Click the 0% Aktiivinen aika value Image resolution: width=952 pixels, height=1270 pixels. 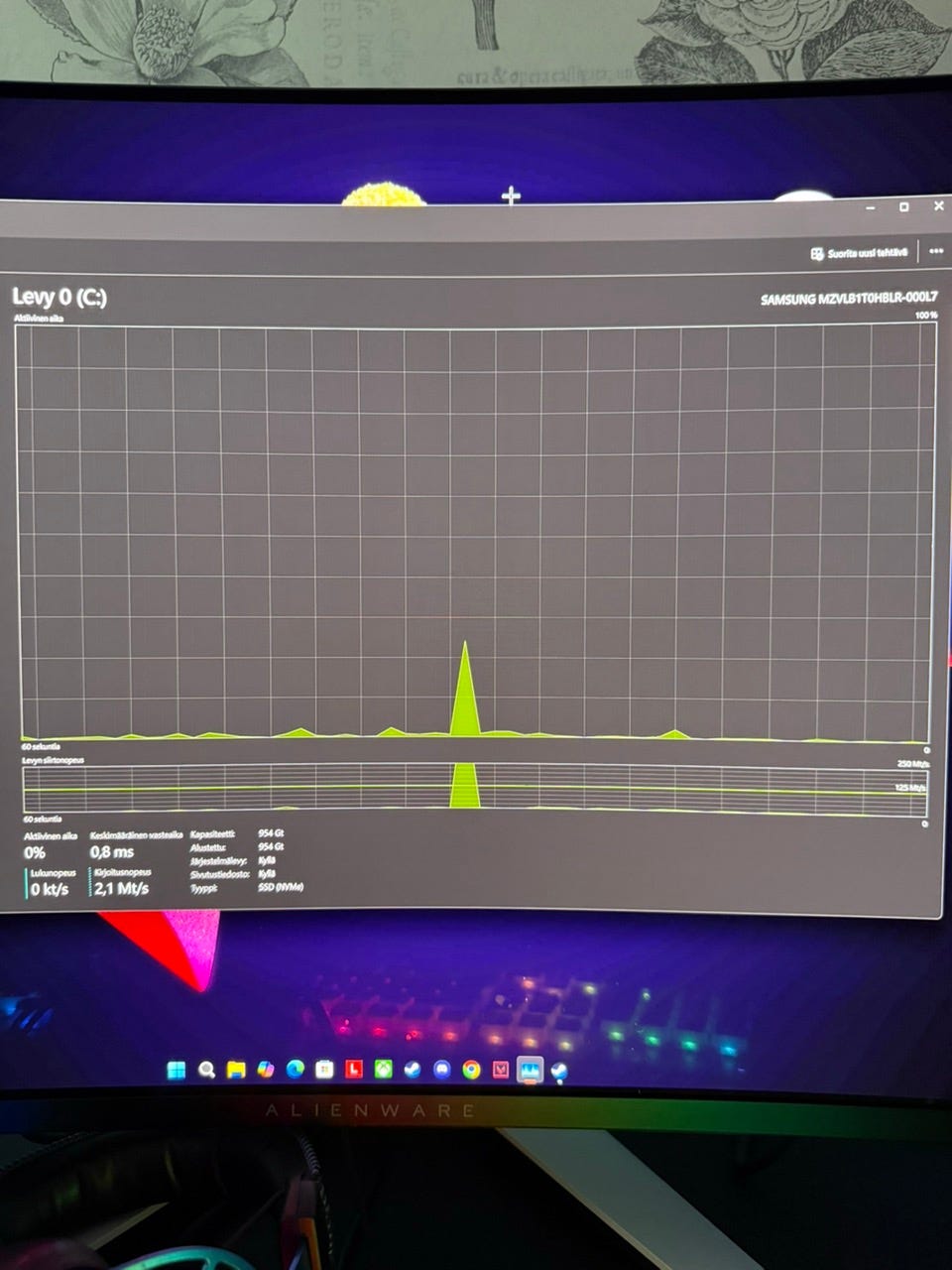coord(35,853)
